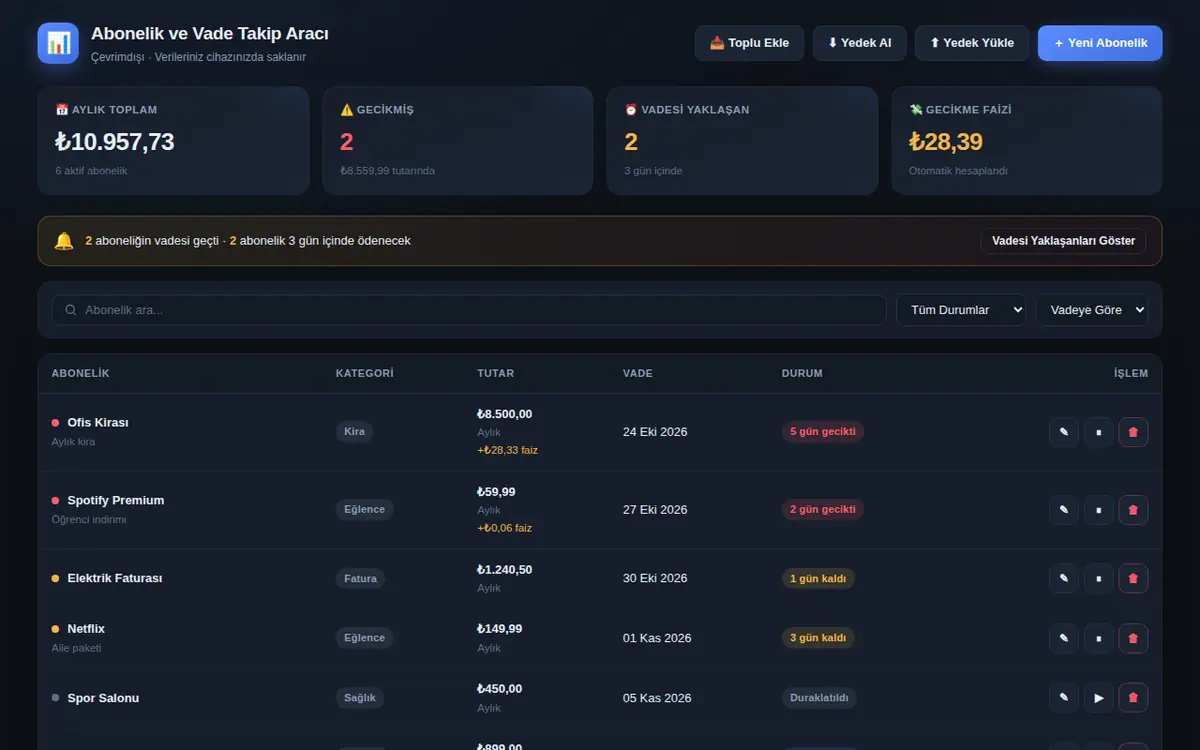This screenshot has height=750, width=1200.
Task: Click the Netflix subscription name
Action: click(x=86, y=629)
